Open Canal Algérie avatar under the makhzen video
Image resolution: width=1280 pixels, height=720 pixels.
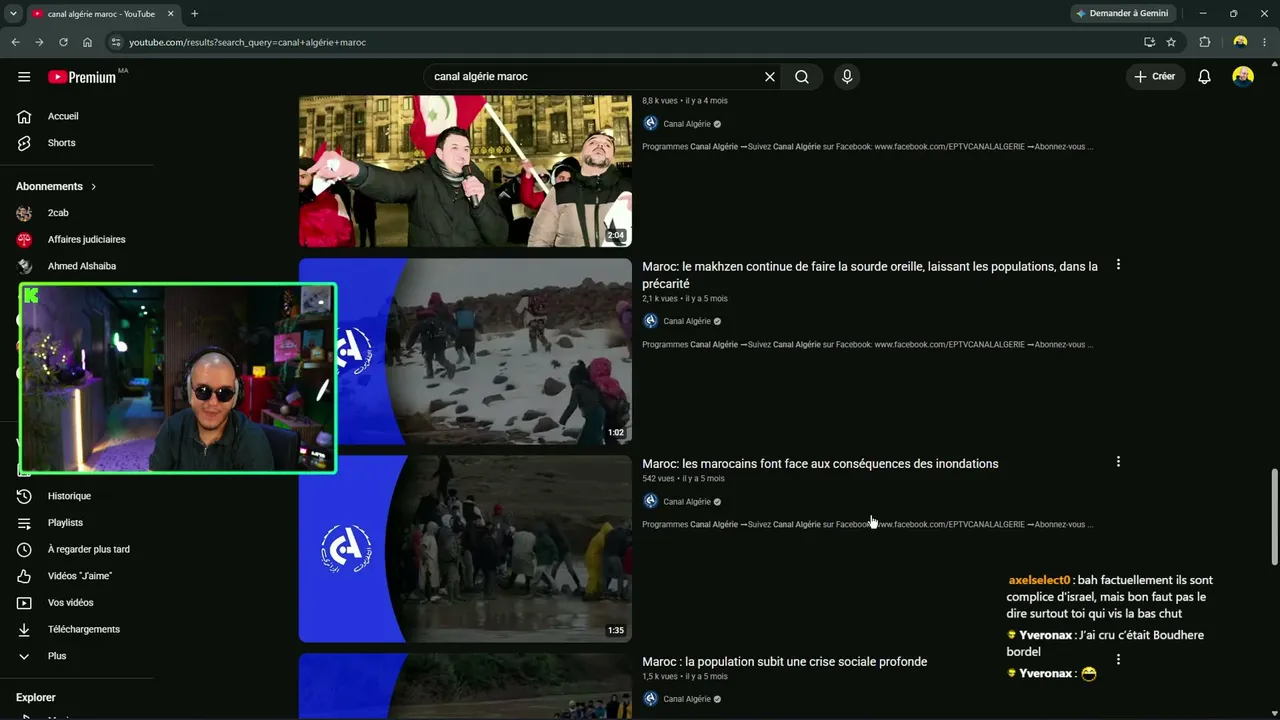coord(651,321)
